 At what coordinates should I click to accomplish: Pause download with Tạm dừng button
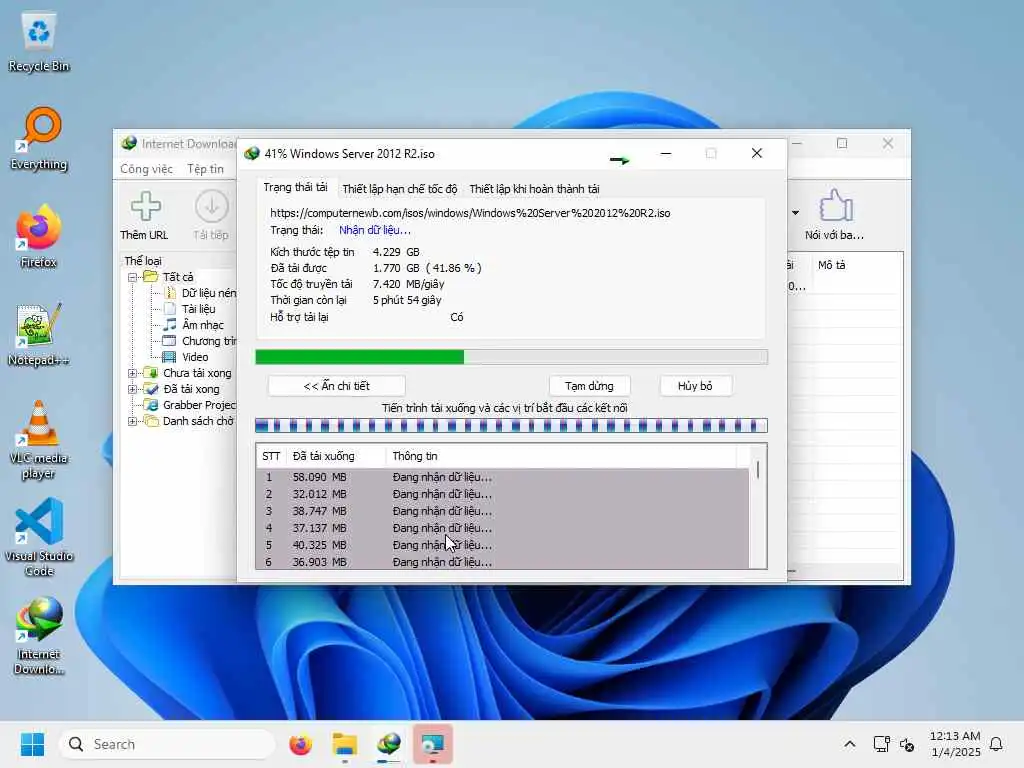(x=589, y=386)
